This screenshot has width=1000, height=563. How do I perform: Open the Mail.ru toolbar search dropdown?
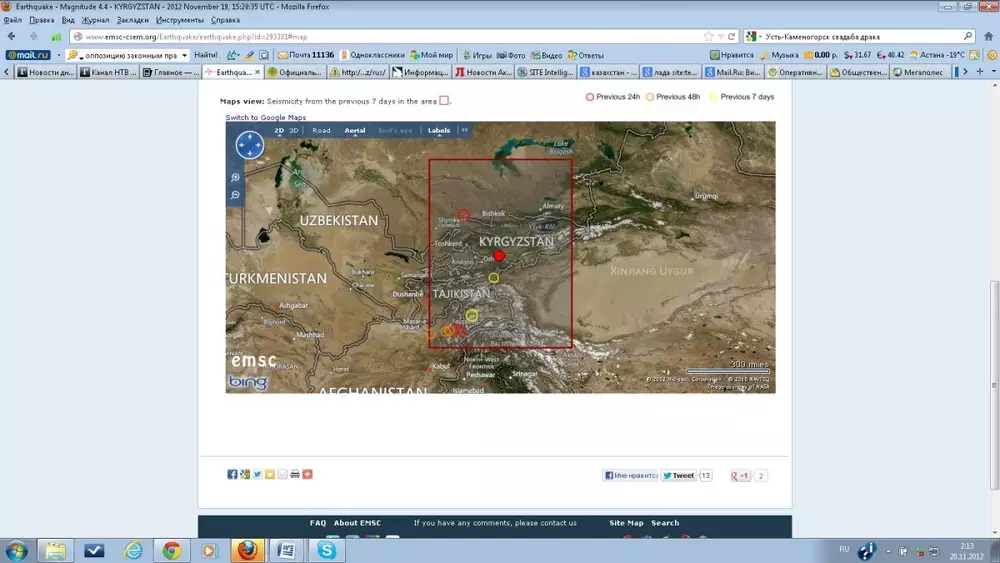click(x=184, y=55)
